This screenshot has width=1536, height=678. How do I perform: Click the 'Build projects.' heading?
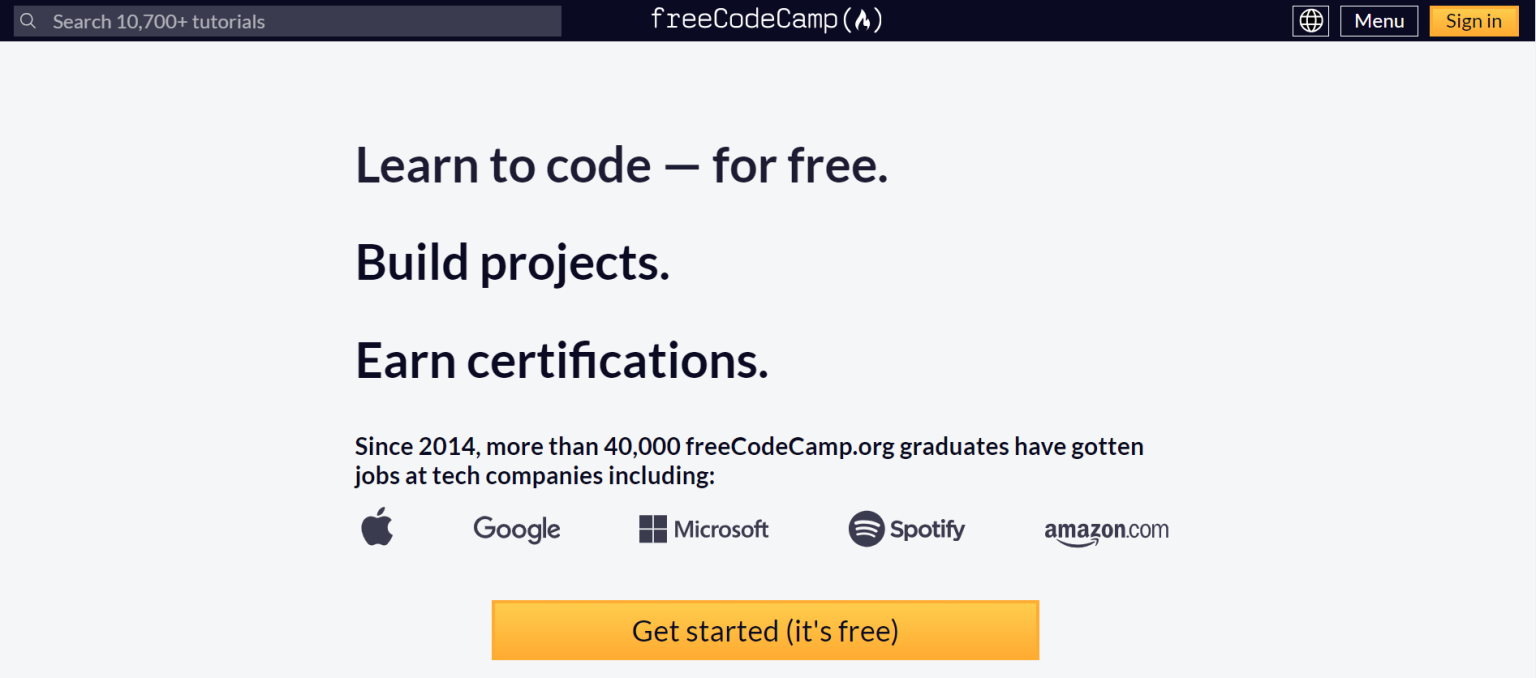click(x=512, y=261)
